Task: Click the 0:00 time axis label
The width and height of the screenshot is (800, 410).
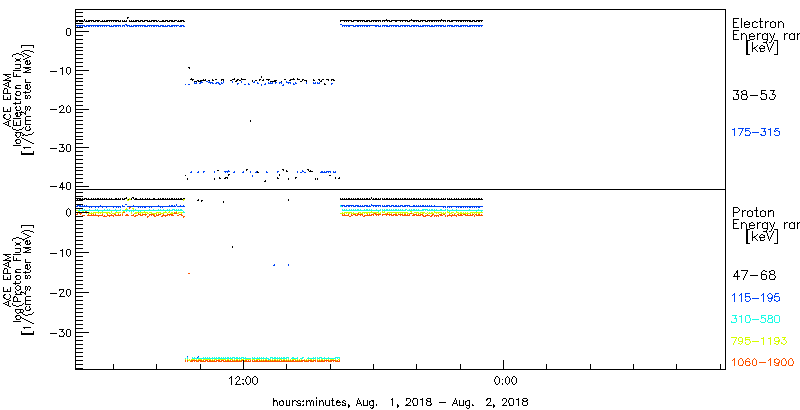Action: point(506,380)
